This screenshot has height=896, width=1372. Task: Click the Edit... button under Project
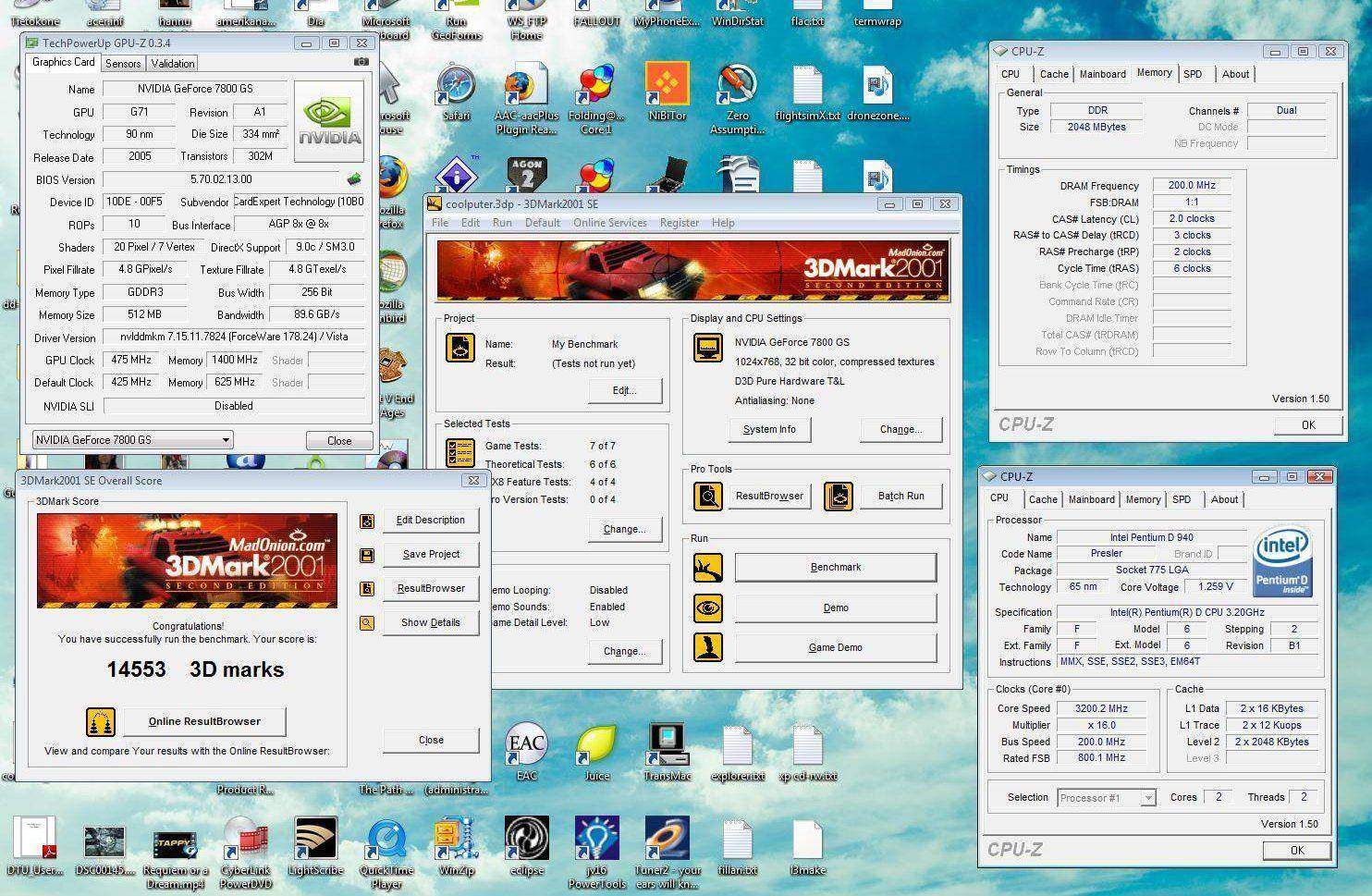coord(625,391)
